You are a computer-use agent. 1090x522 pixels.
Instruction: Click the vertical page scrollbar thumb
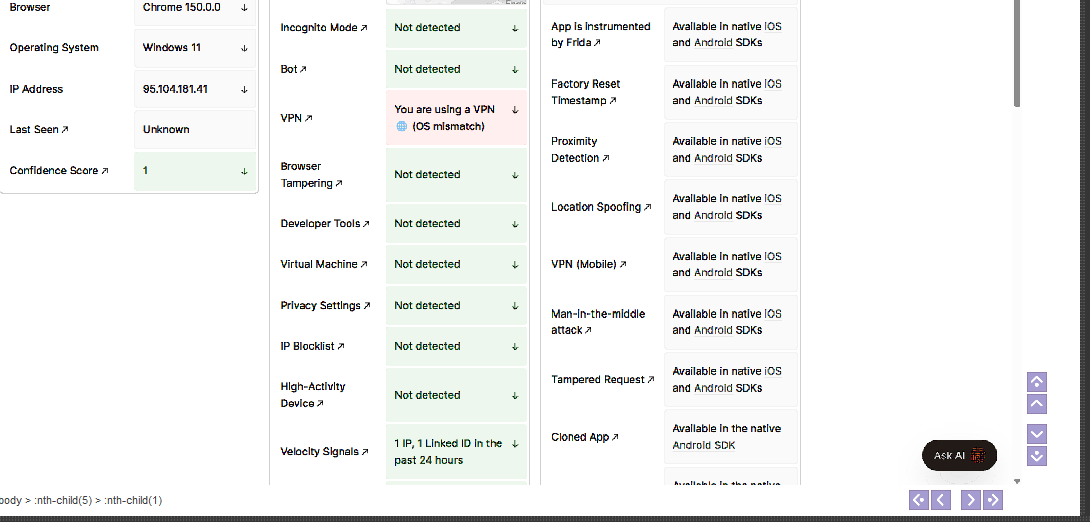click(x=1016, y=54)
